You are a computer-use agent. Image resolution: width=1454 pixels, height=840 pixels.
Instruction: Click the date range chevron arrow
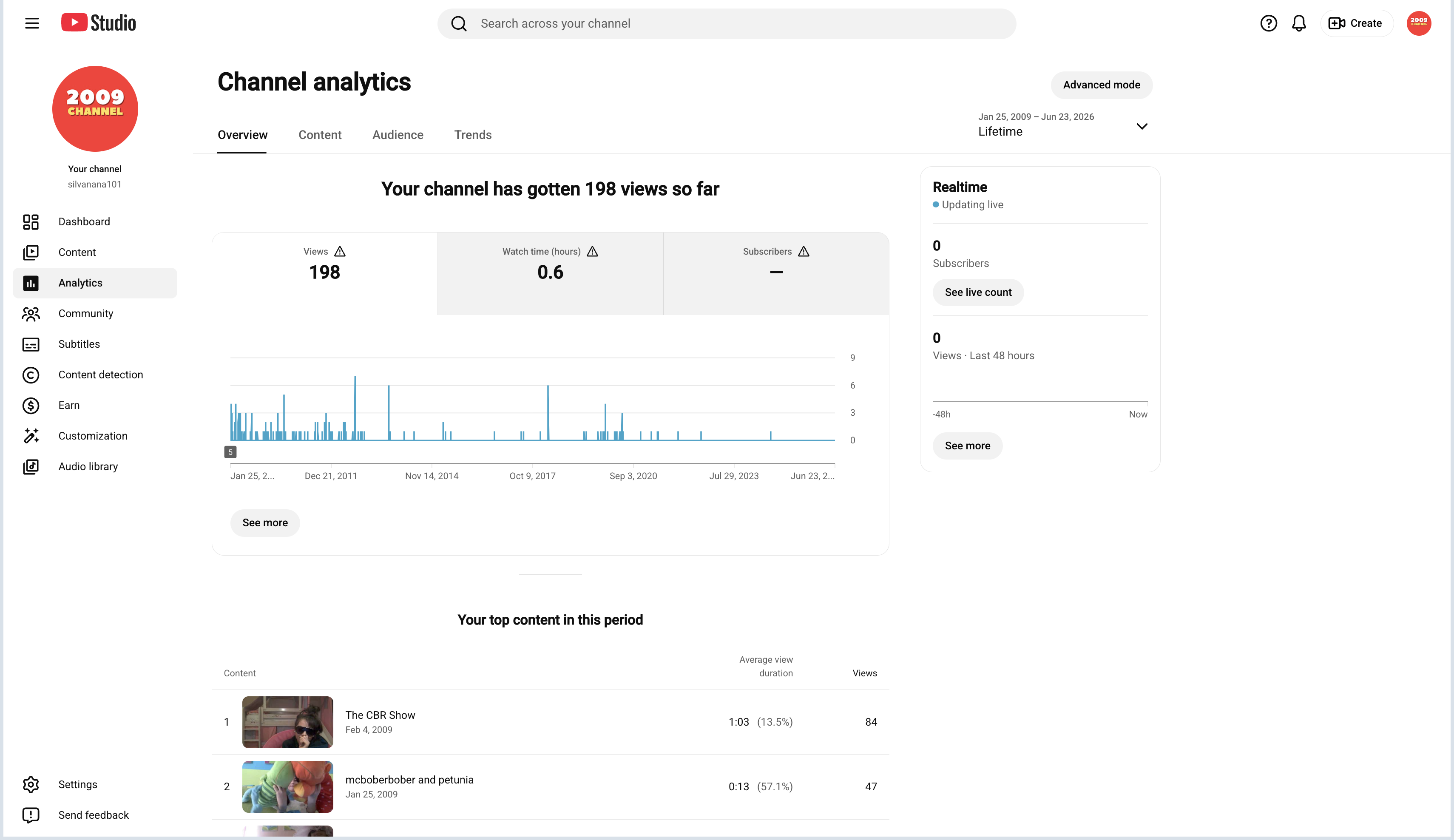[x=1141, y=126]
